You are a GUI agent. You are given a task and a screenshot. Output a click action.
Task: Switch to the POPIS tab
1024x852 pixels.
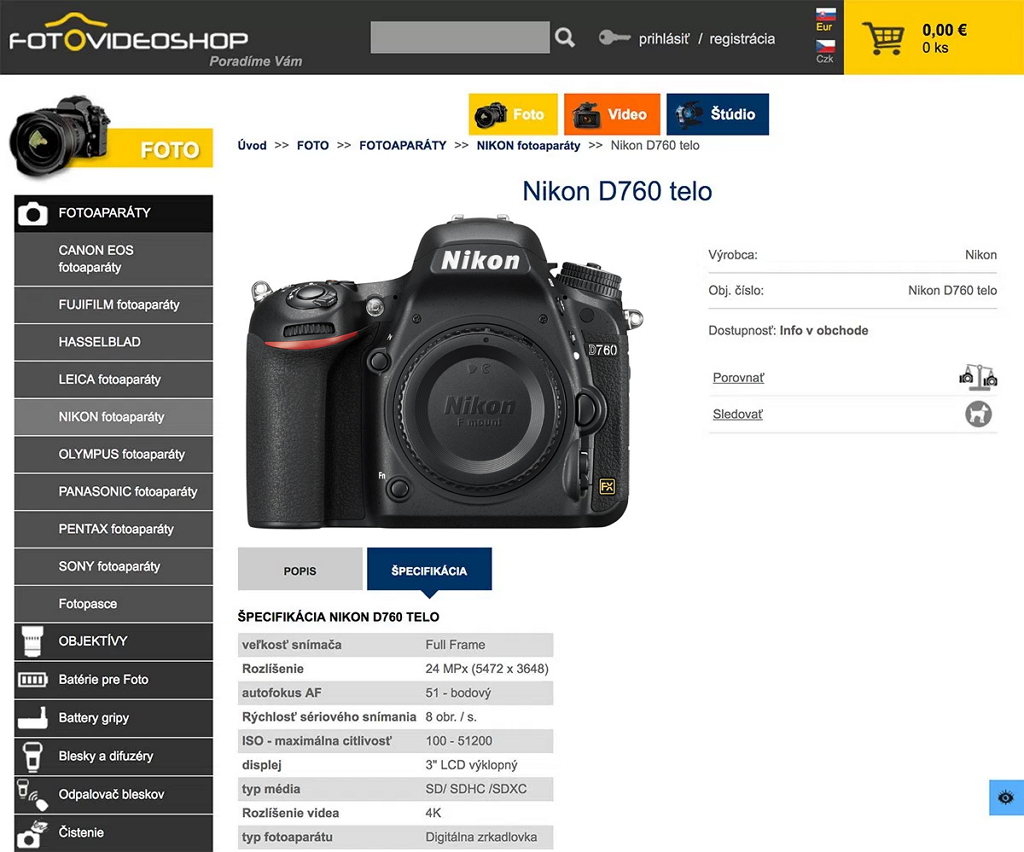(x=299, y=569)
